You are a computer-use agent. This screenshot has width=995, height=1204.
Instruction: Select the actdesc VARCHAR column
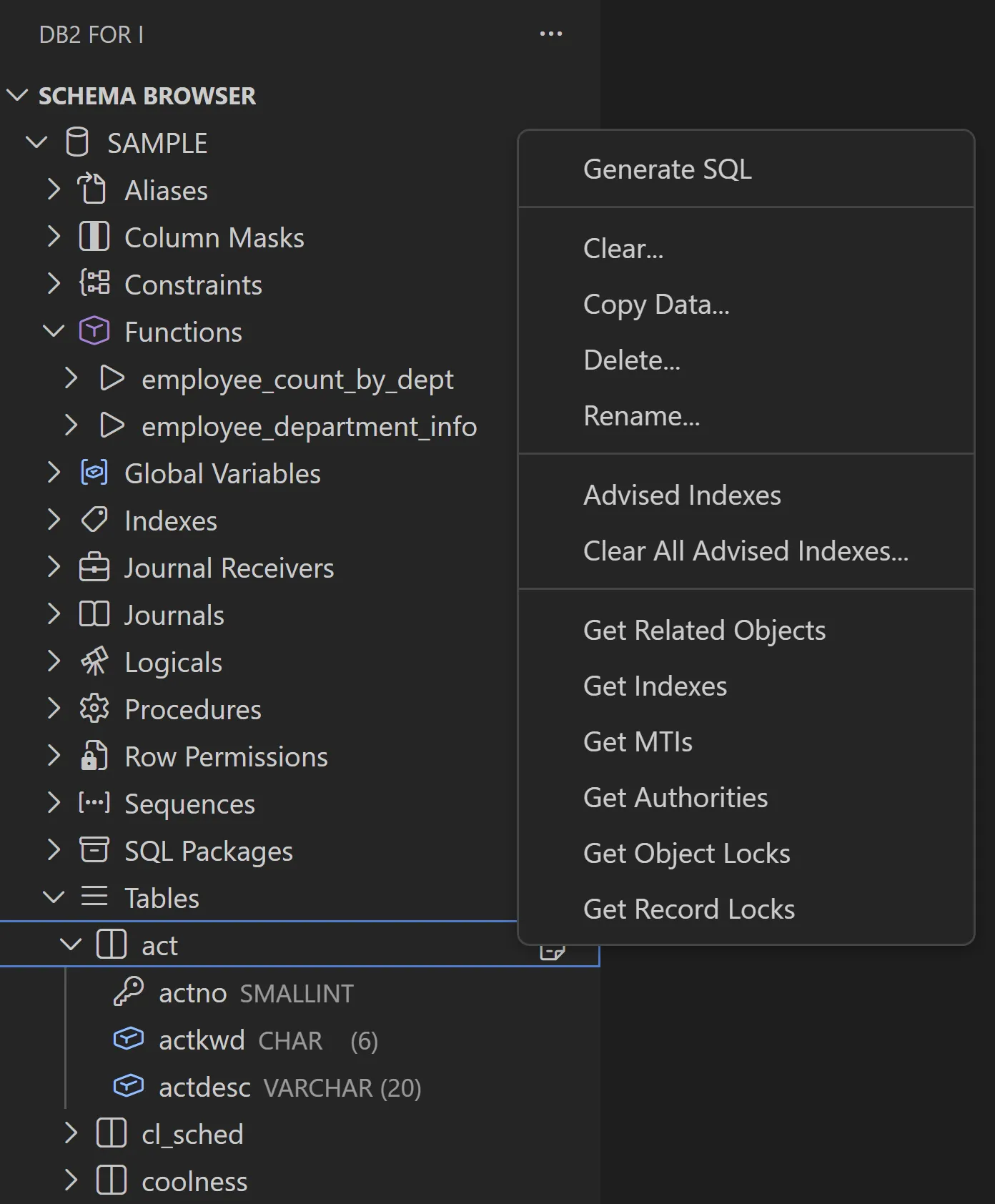(x=204, y=1087)
